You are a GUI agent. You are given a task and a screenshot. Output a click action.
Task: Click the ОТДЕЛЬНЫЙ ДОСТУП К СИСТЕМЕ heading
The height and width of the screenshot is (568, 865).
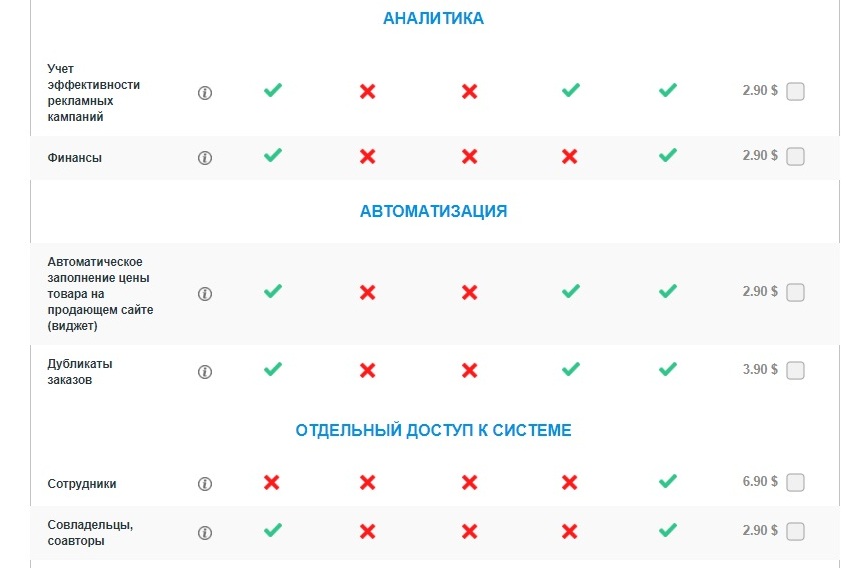(433, 430)
